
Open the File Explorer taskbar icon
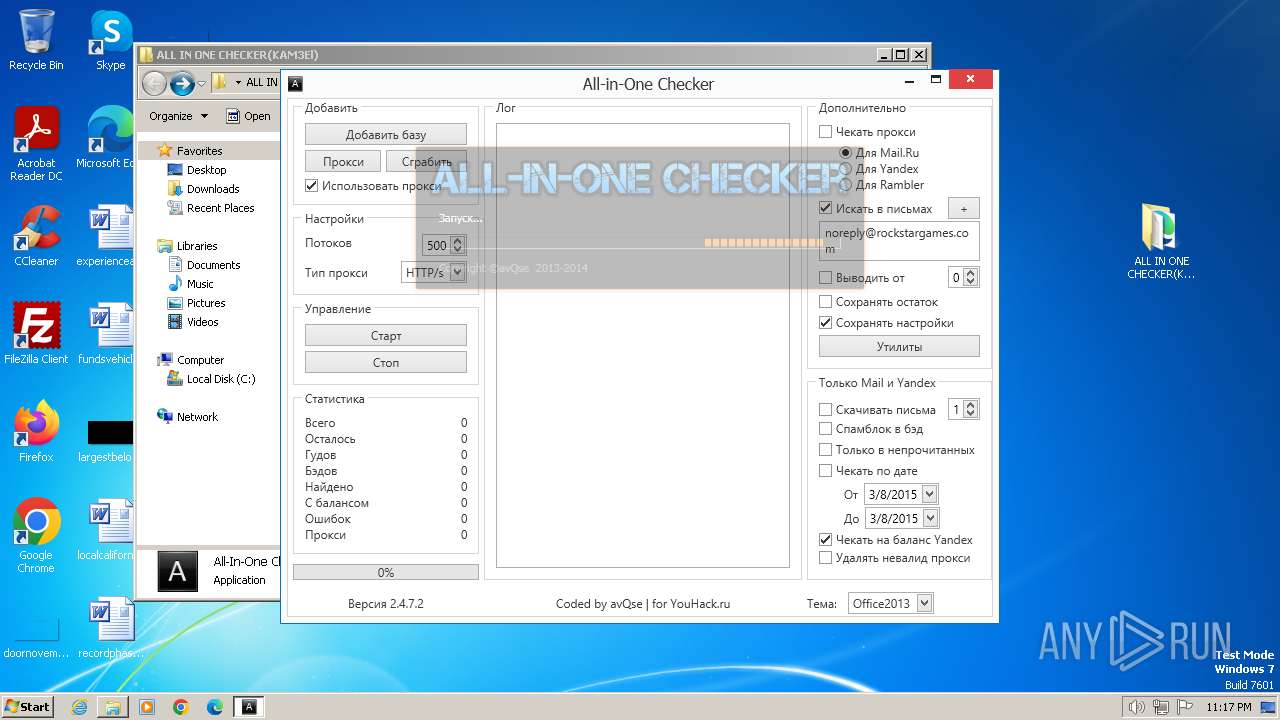(113, 707)
